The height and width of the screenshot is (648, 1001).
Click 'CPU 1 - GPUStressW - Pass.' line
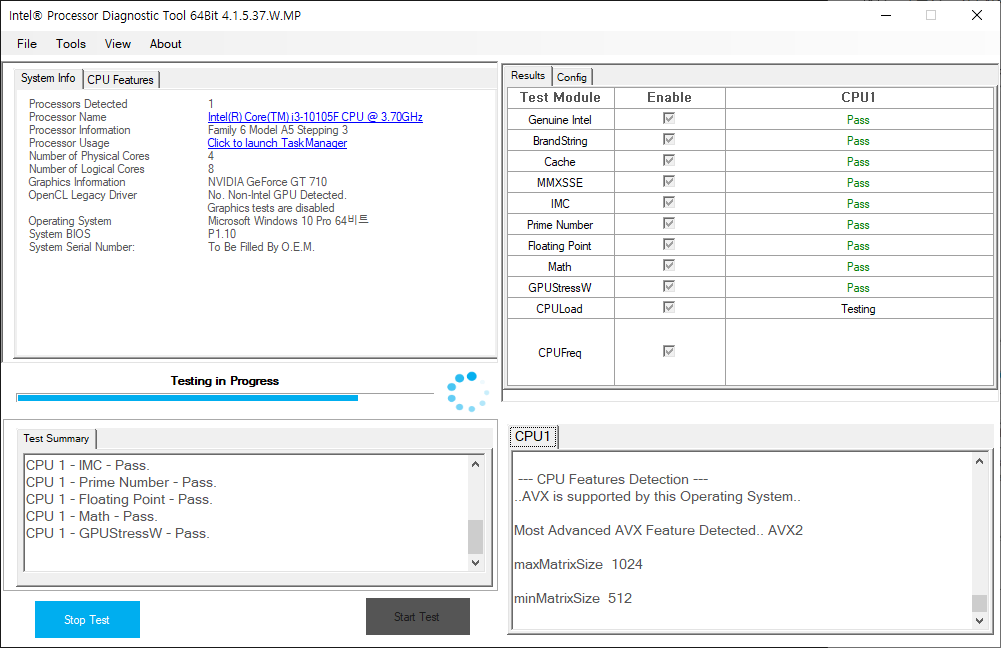tap(118, 534)
